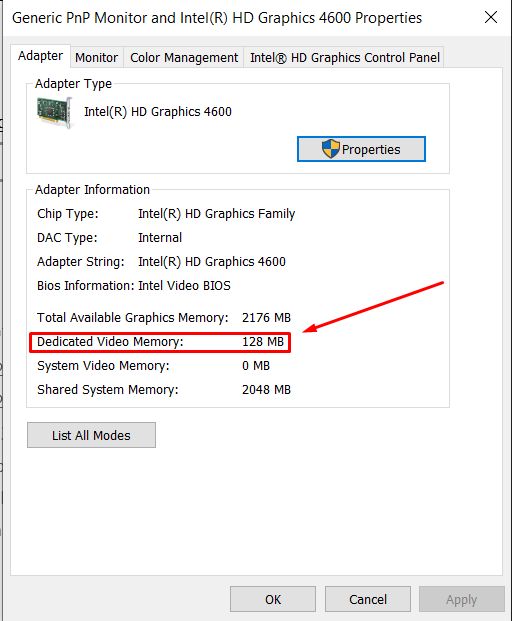Click the 2176 MB total memory value
The image size is (512, 621).
tap(266, 318)
